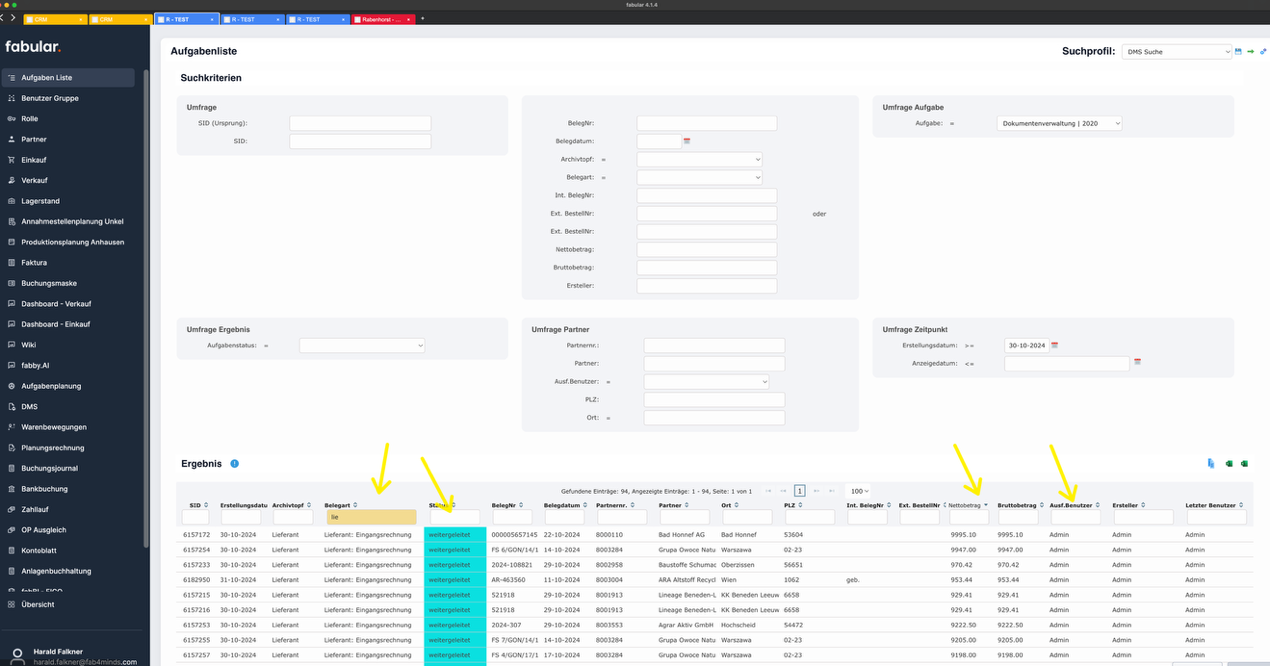Click the green arrow icon beside Suchprofil
Viewport: 1270px width, 666px height.
point(1250,51)
